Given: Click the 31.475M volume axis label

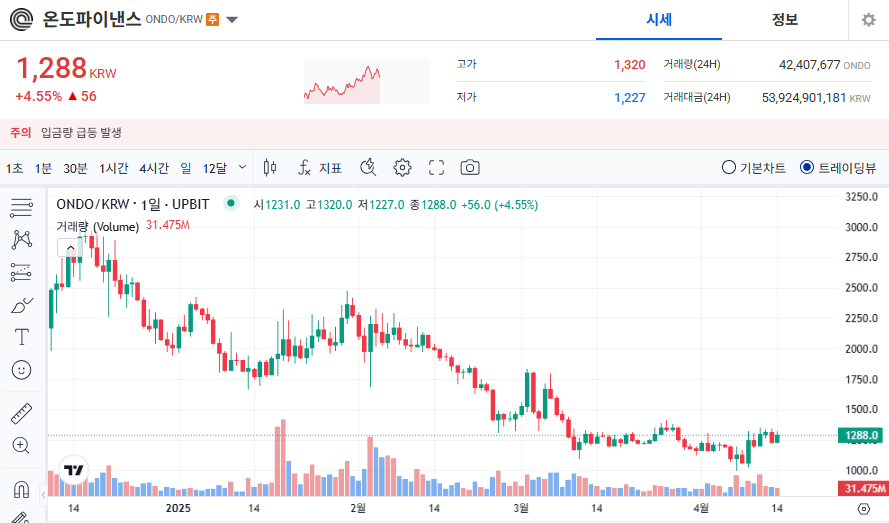Looking at the screenshot, I should (x=862, y=488).
